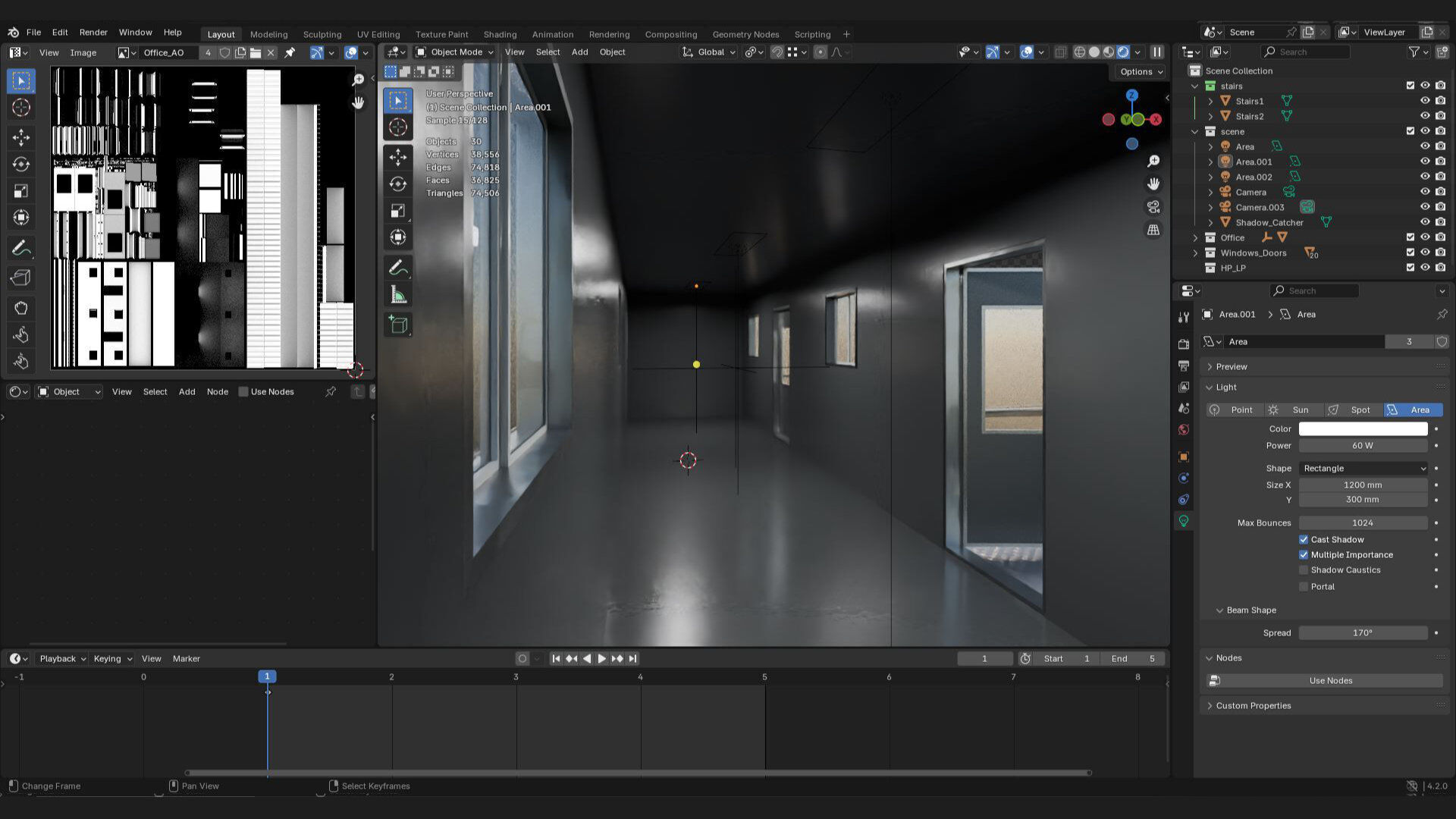Open the Render properties tab icon

coord(1184,344)
